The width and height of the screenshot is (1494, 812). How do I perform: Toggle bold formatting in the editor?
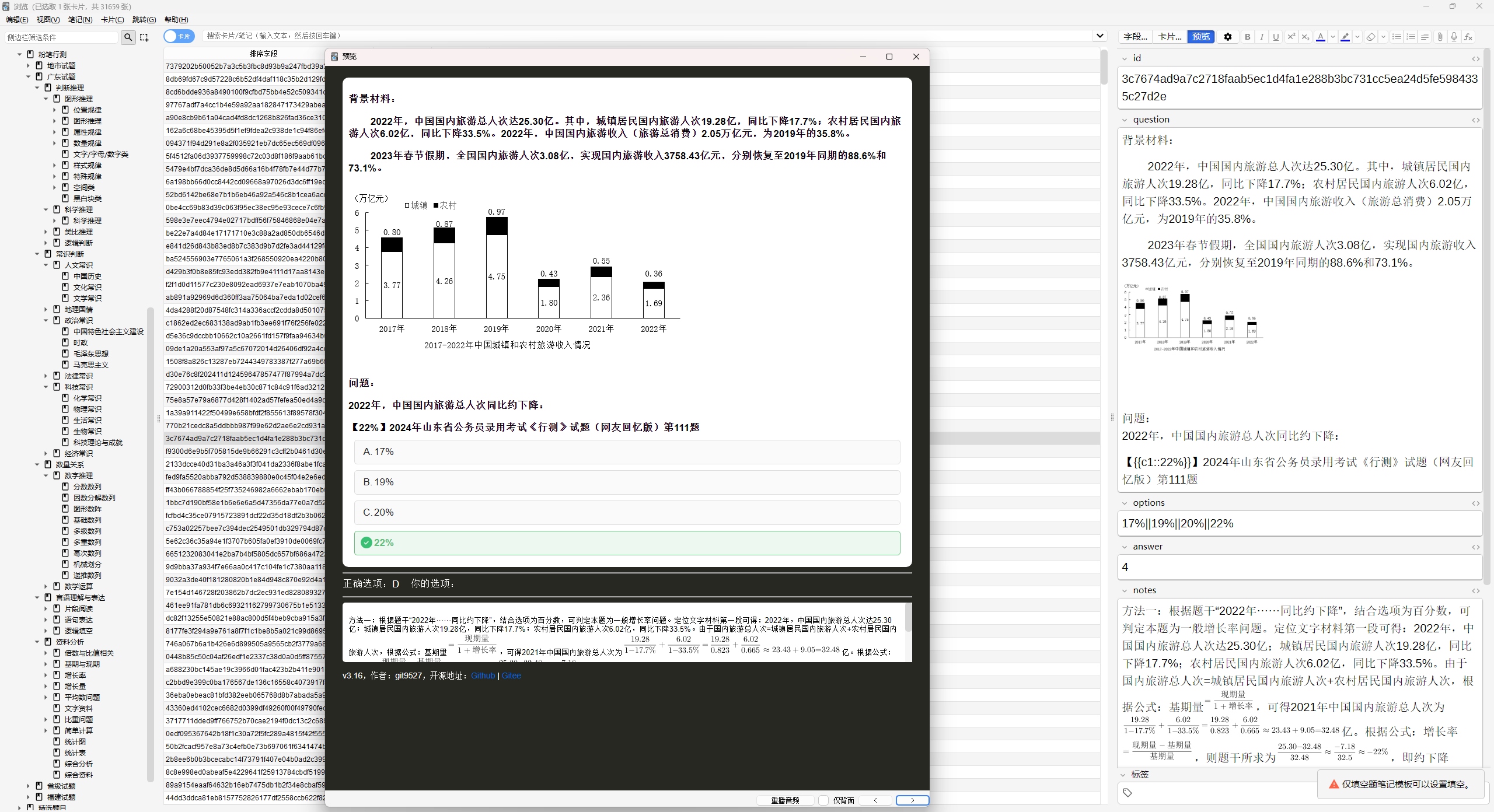coord(1247,37)
